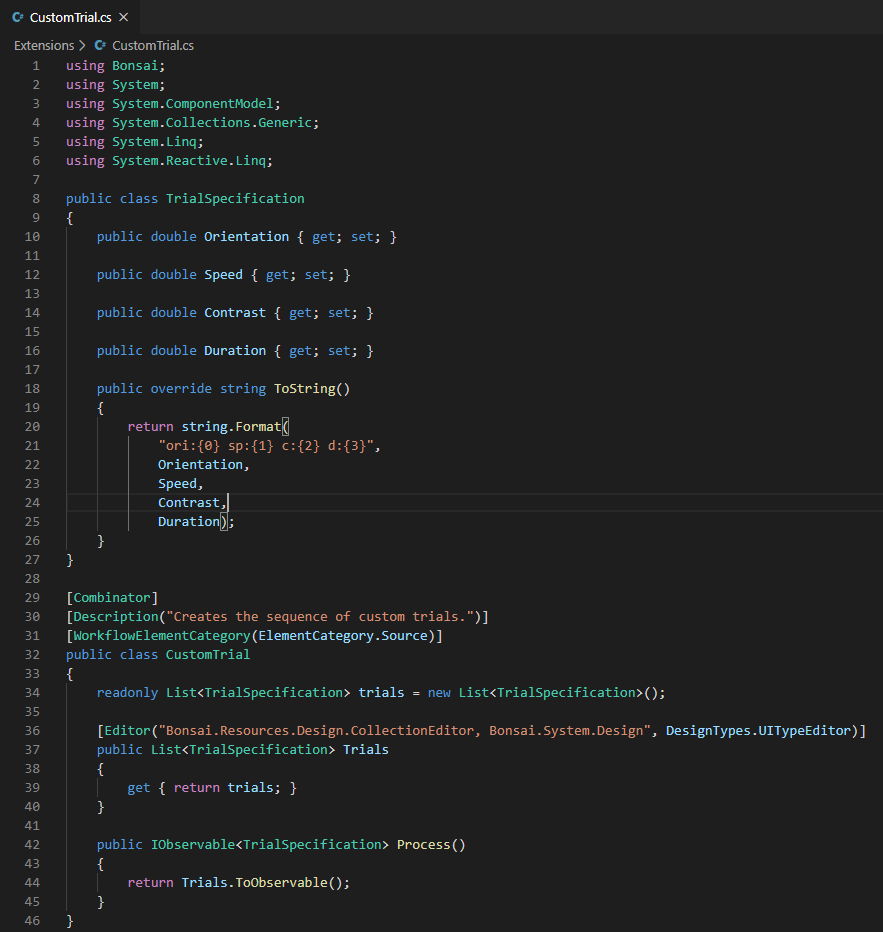Viewport: 883px width, 932px height.
Task: Close the CustomTrial.cs tab
Action: 124,17
